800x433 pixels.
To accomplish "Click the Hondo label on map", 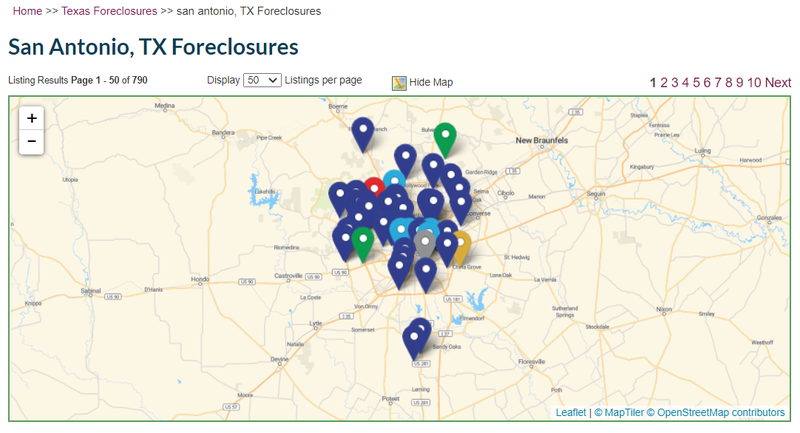I will pyautogui.click(x=200, y=279).
